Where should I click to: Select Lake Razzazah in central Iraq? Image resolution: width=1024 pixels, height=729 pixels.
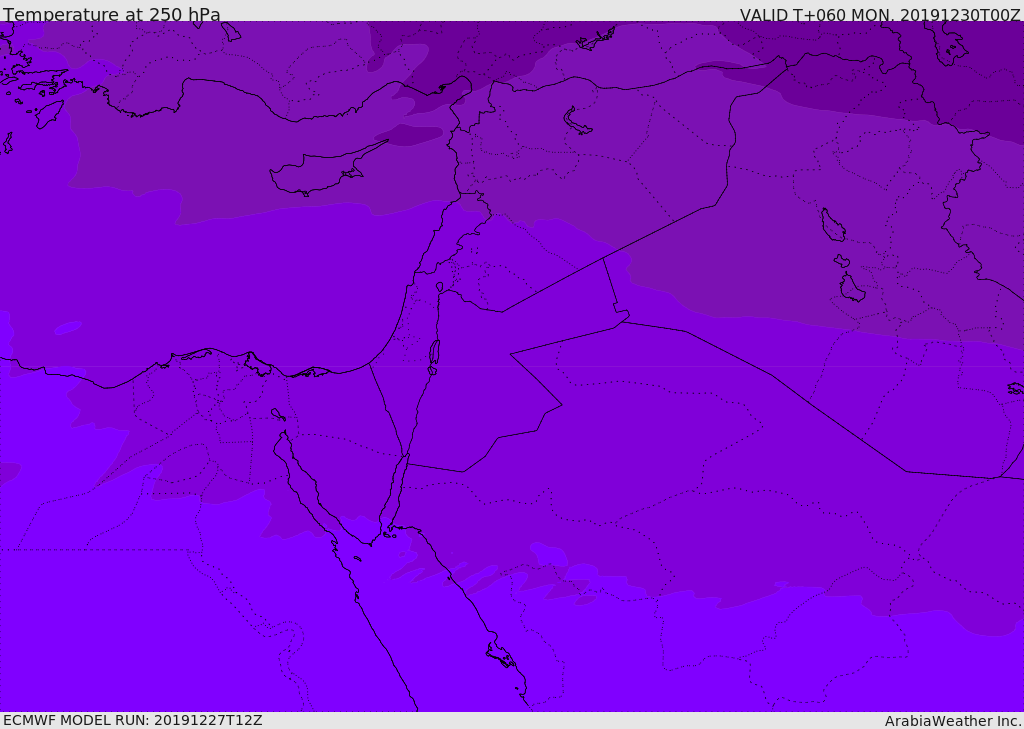click(852, 287)
